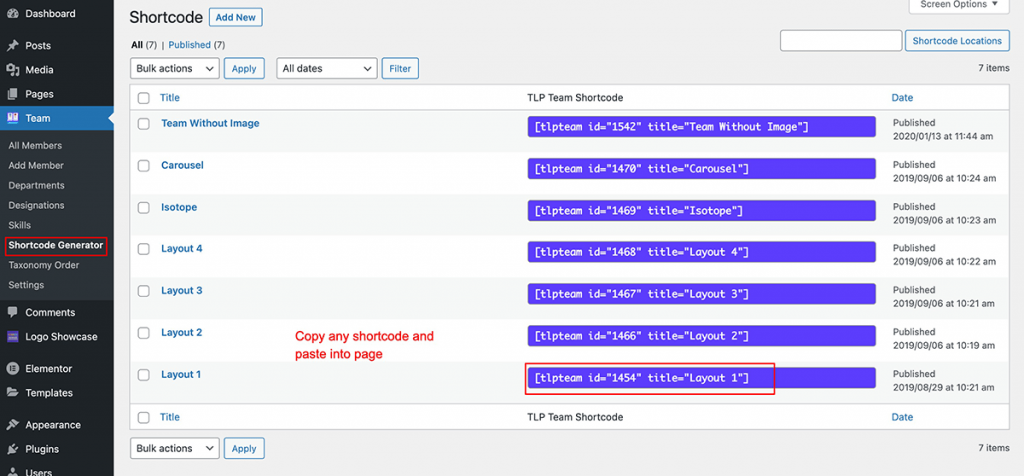Screen dimensions: 1024x476
Task: Open the top Bulk actions dropdown
Action: (x=175, y=69)
